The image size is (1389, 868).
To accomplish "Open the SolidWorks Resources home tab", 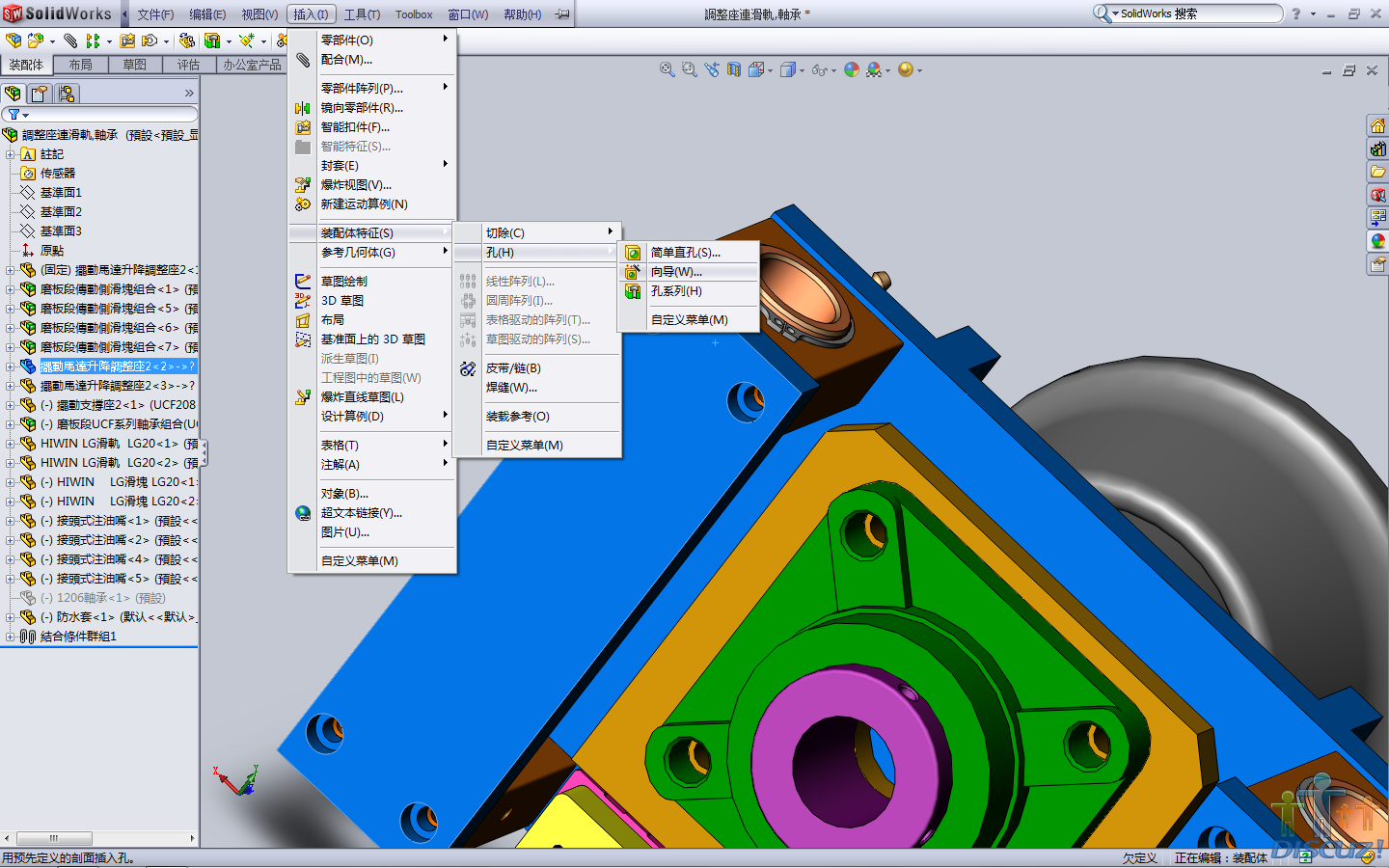I will (1377, 126).
